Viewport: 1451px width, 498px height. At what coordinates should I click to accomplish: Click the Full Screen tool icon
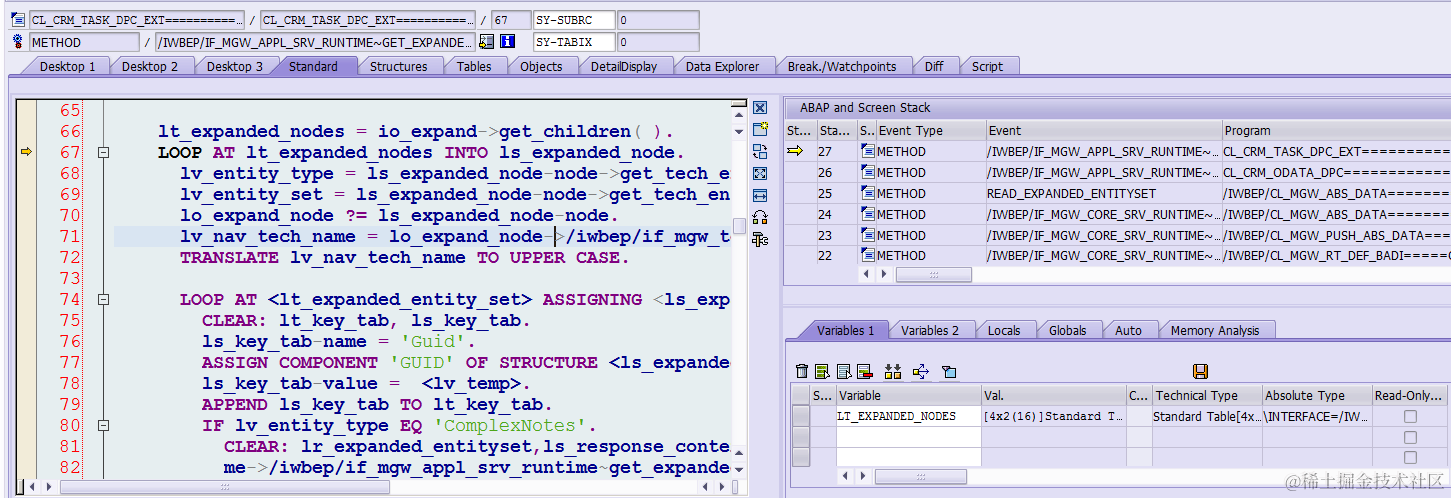(760, 174)
